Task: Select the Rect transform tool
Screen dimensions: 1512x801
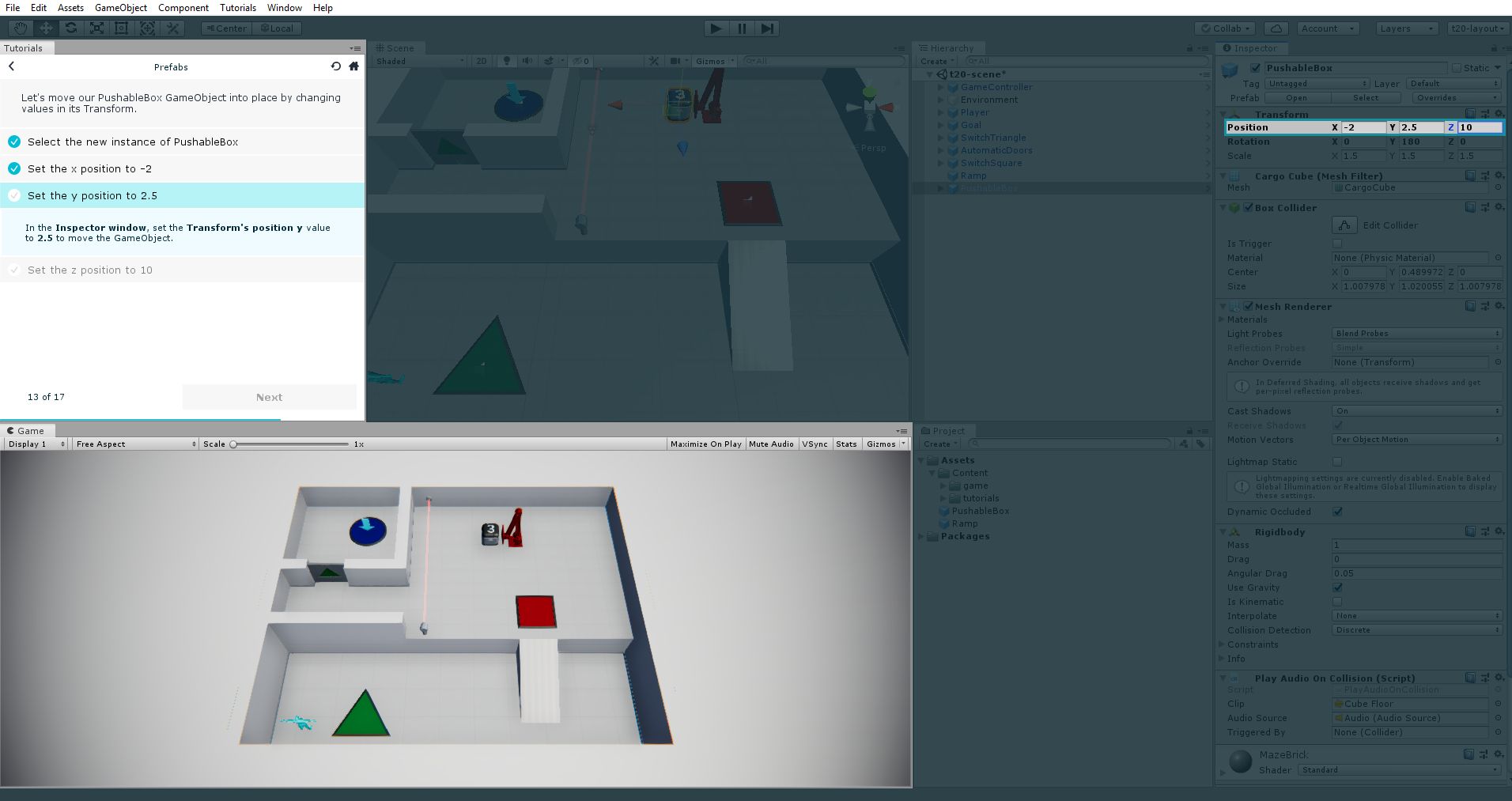Action: pos(121,28)
